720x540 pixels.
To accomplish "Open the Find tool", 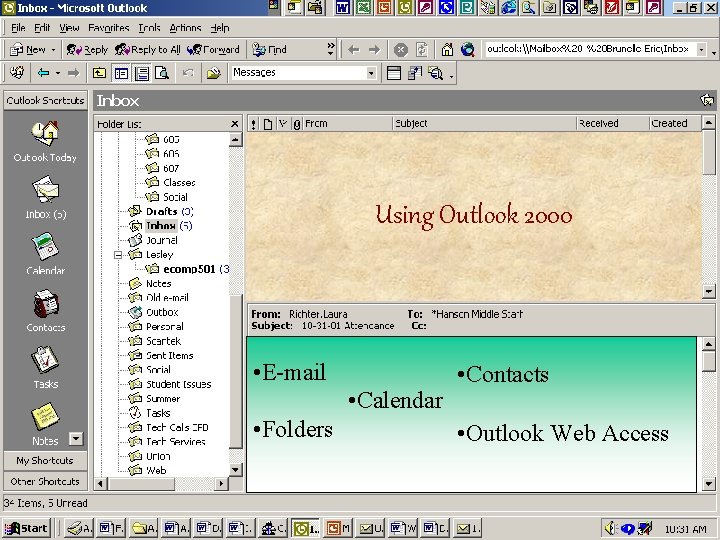I will (x=269, y=49).
